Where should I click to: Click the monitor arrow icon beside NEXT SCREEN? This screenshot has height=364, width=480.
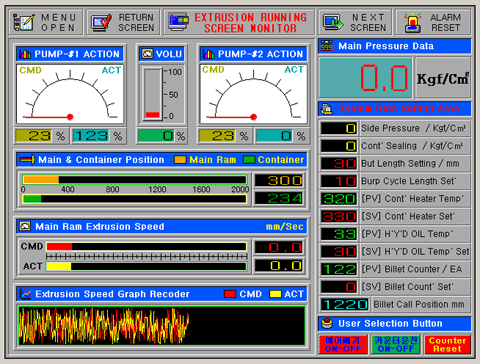coord(333,22)
